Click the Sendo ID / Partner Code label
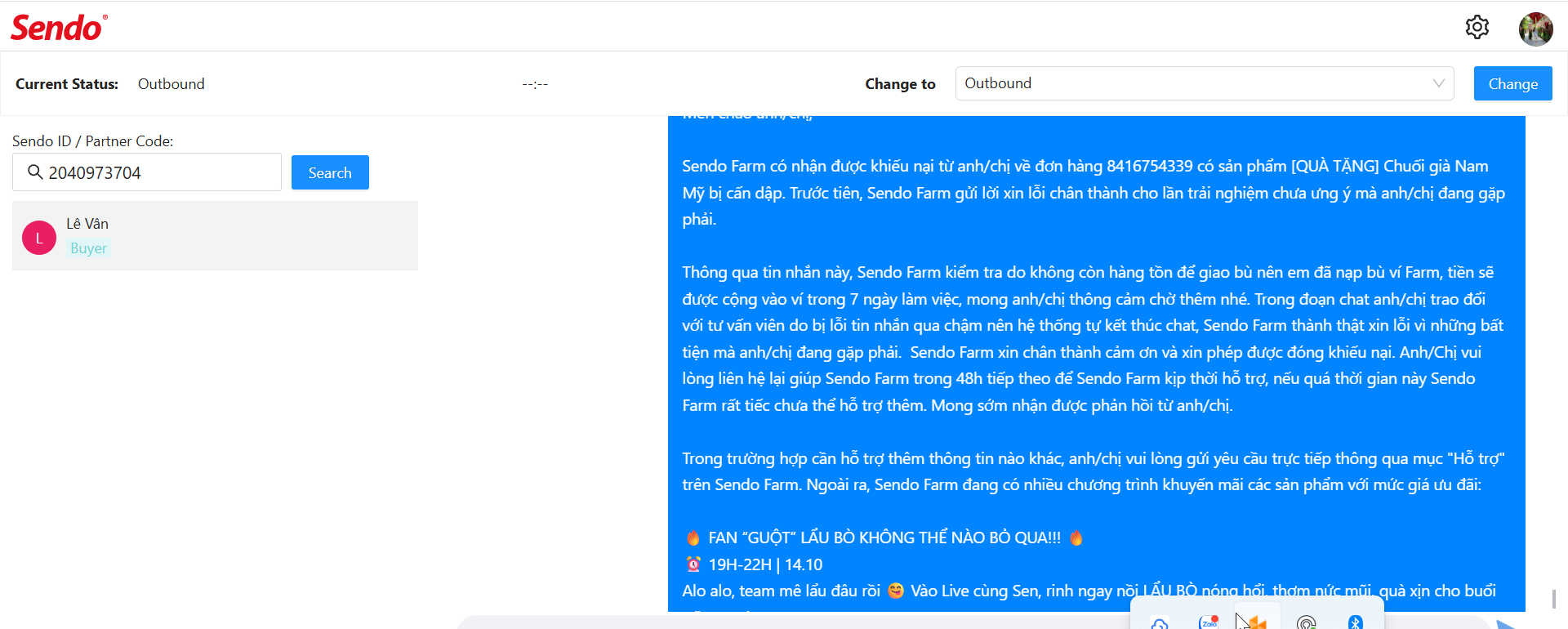Viewport: 1568px width, 629px height. point(93,141)
